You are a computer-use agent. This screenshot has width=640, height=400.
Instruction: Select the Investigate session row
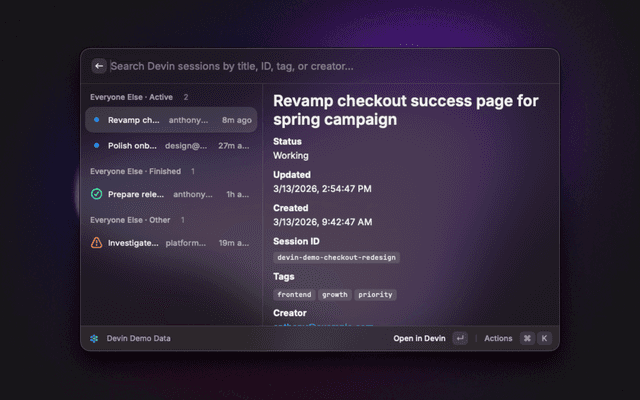pos(170,242)
